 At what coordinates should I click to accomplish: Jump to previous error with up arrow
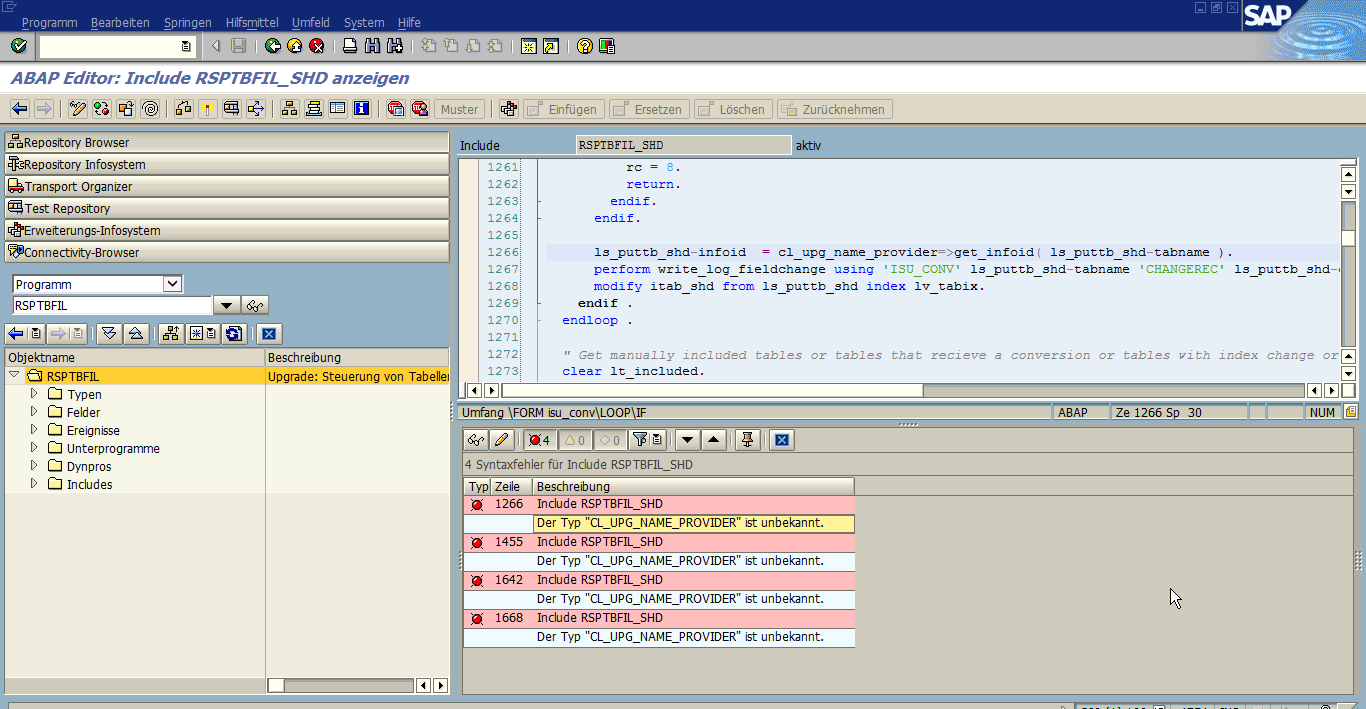pyautogui.click(x=713, y=440)
